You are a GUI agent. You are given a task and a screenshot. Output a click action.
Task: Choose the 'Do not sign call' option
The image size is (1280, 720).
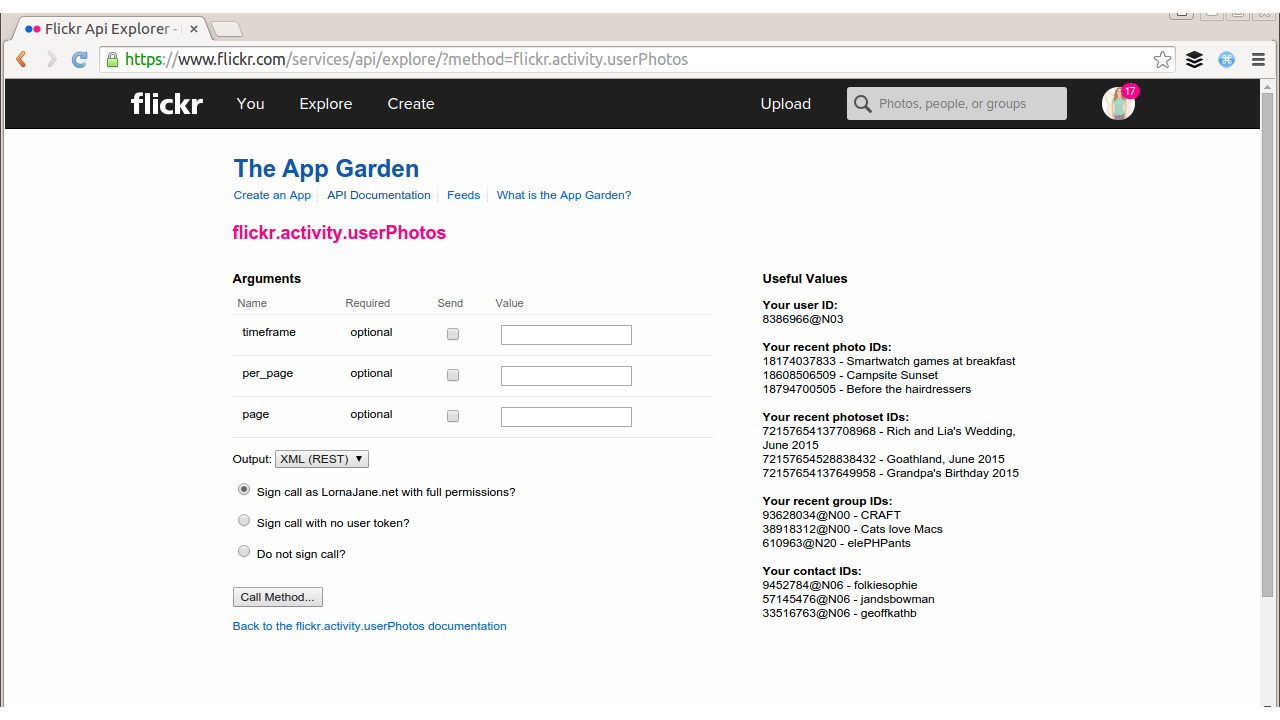(x=244, y=552)
